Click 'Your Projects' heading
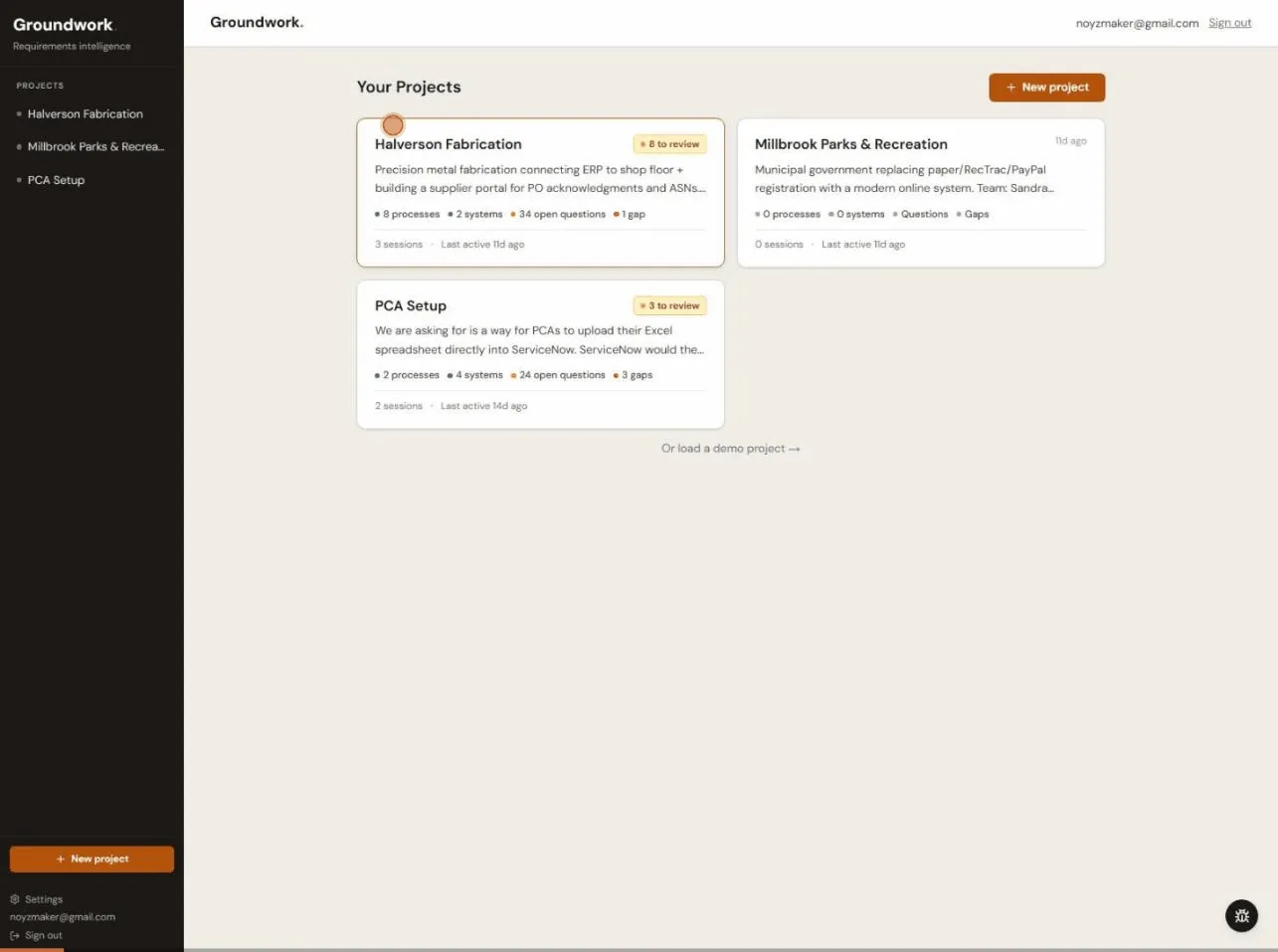Viewport: 1278px width, 952px height. click(409, 88)
